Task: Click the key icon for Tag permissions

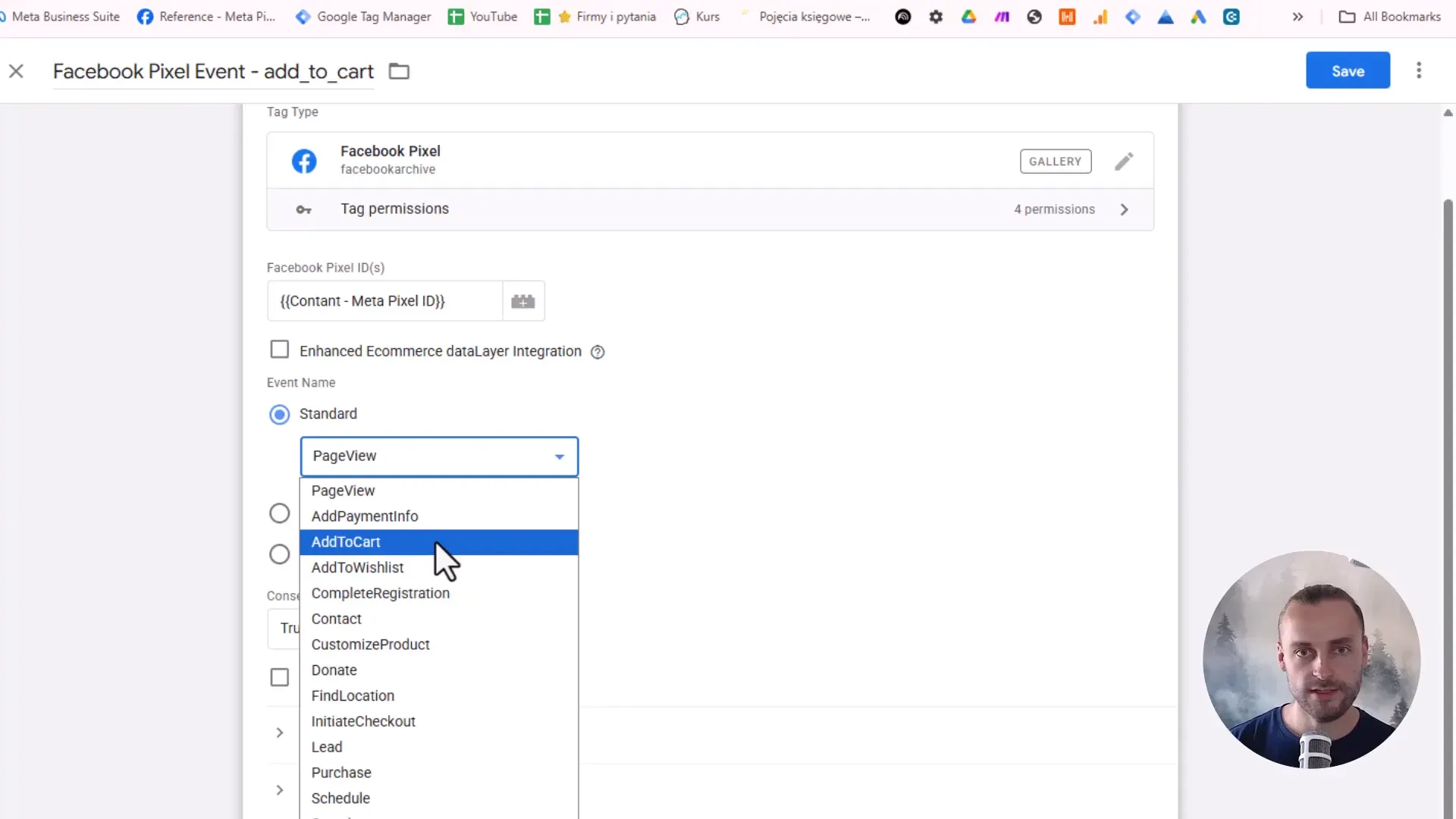Action: [x=303, y=209]
